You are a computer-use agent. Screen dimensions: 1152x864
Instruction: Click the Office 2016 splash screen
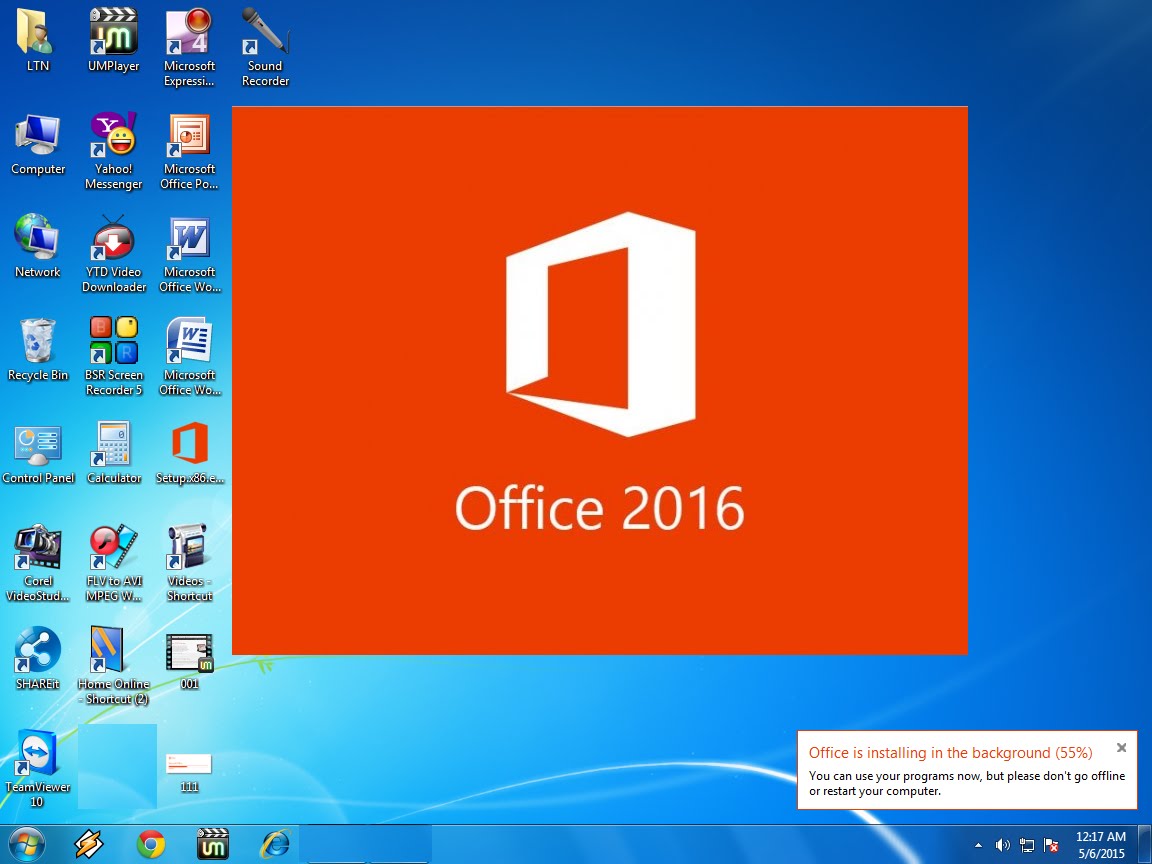point(600,380)
